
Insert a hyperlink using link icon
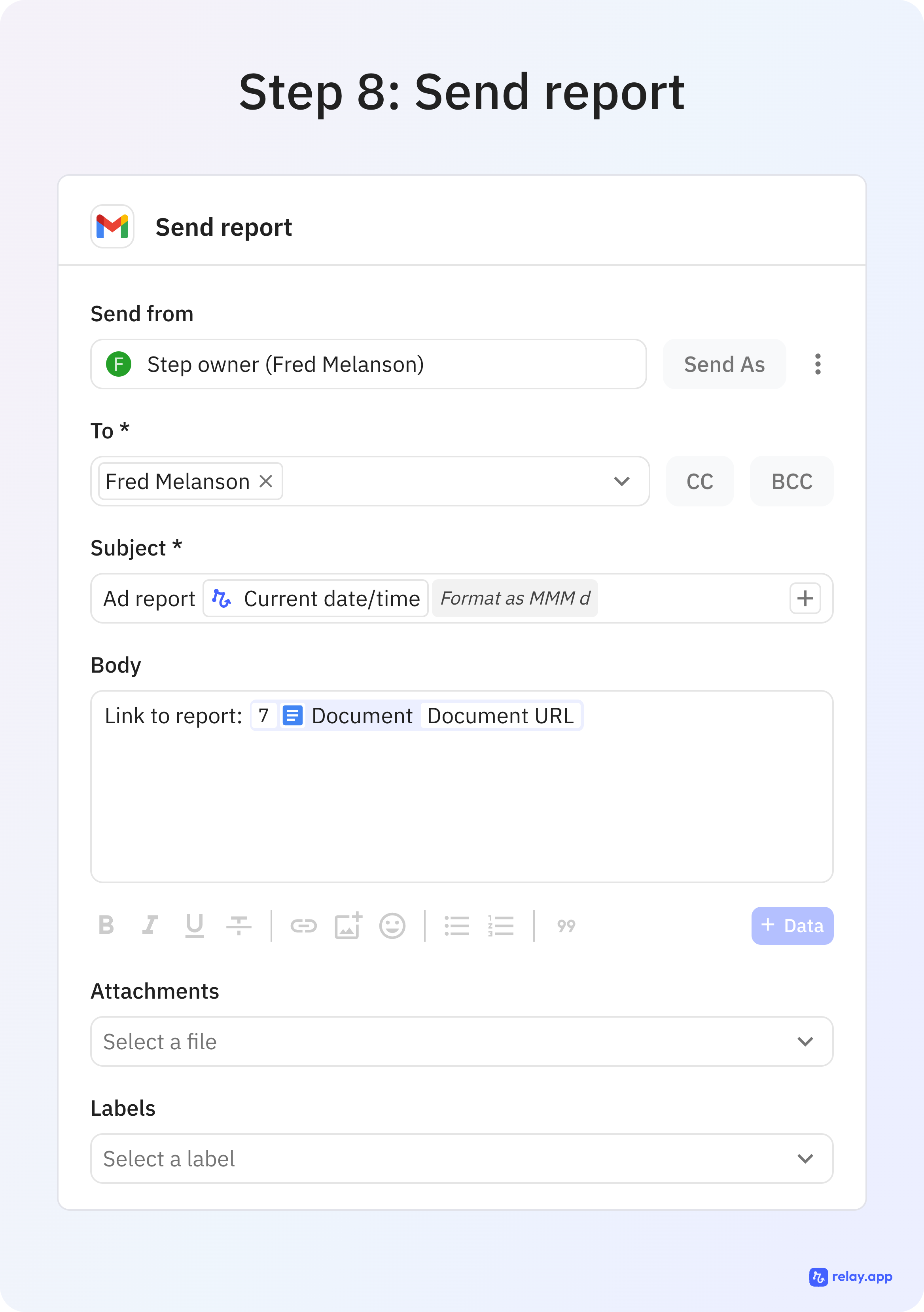(x=303, y=925)
